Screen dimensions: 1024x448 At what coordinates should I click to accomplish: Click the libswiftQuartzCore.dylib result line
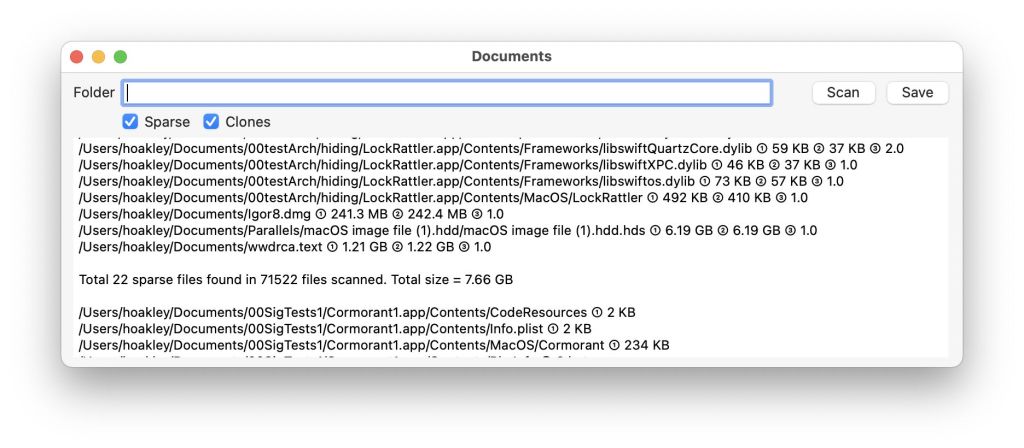[x=490, y=148]
